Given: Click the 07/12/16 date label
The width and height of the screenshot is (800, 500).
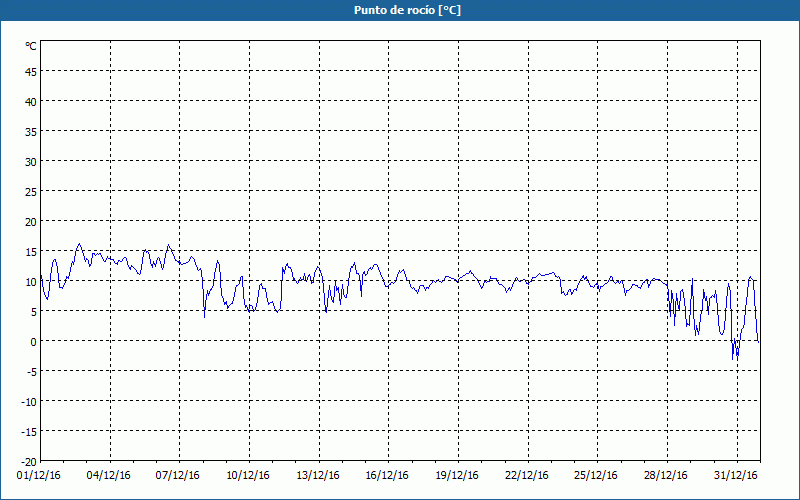Looking at the screenshot, I should click(178, 476).
